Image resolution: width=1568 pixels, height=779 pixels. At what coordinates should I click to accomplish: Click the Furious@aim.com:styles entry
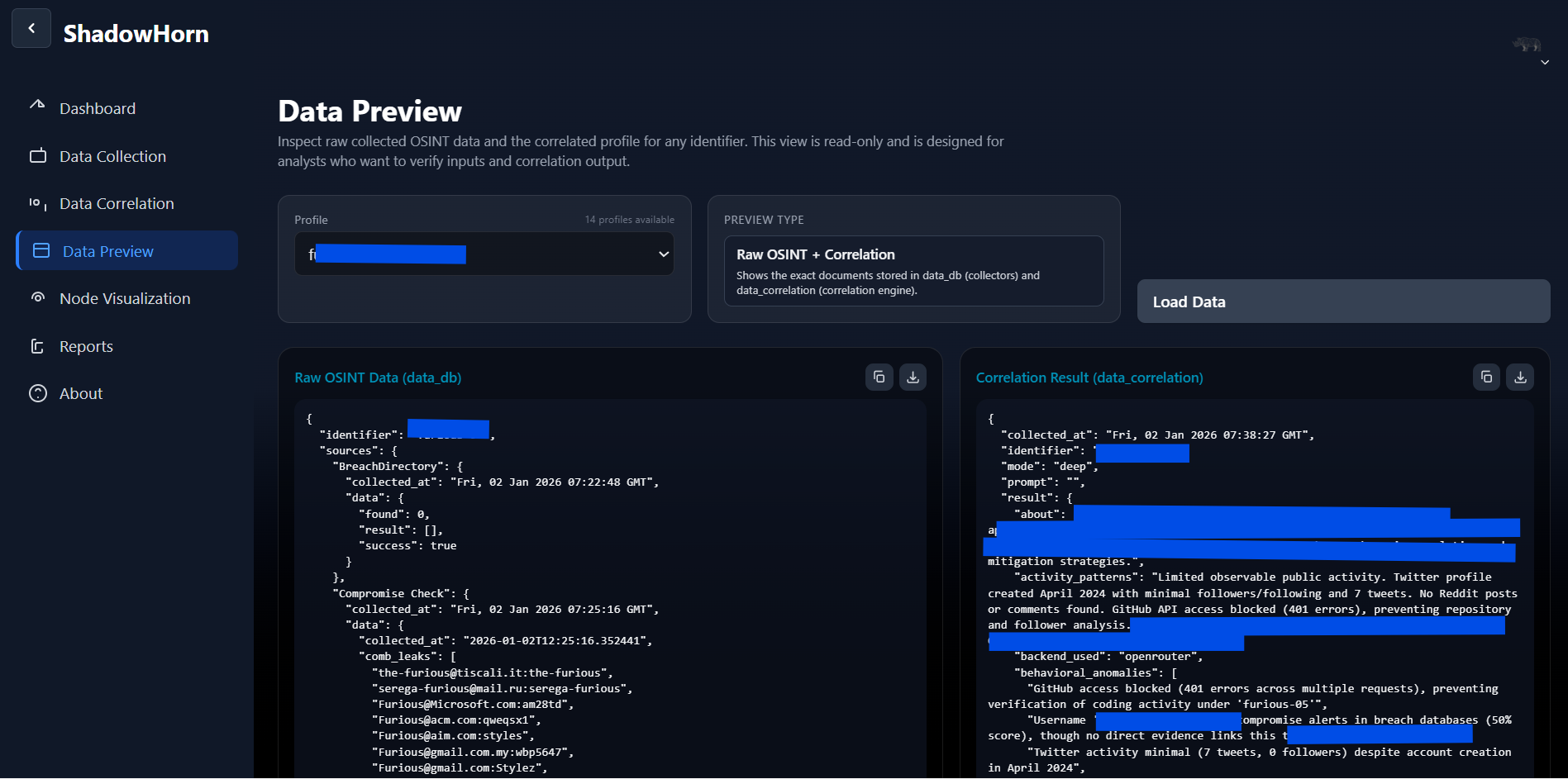[x=452, y=736]
